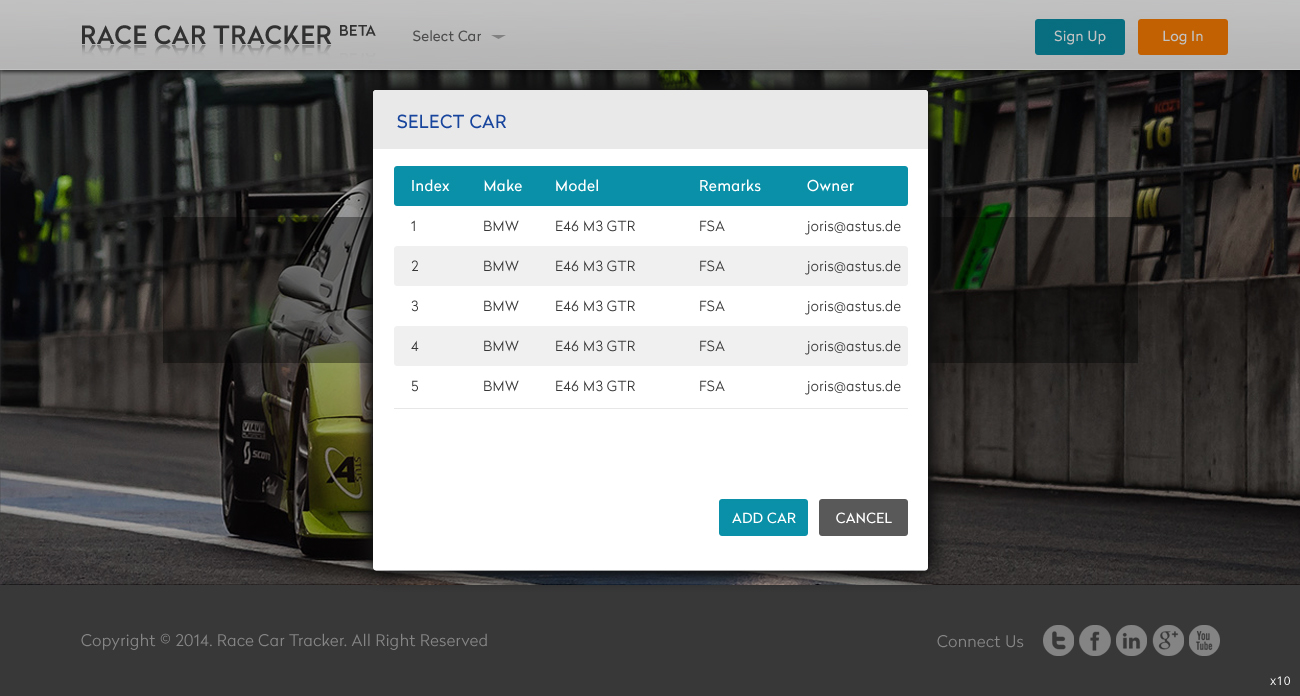This screenshot has height=696, width=1300.
Task: Click BMW in row 1
Action: tap(501, 226)
